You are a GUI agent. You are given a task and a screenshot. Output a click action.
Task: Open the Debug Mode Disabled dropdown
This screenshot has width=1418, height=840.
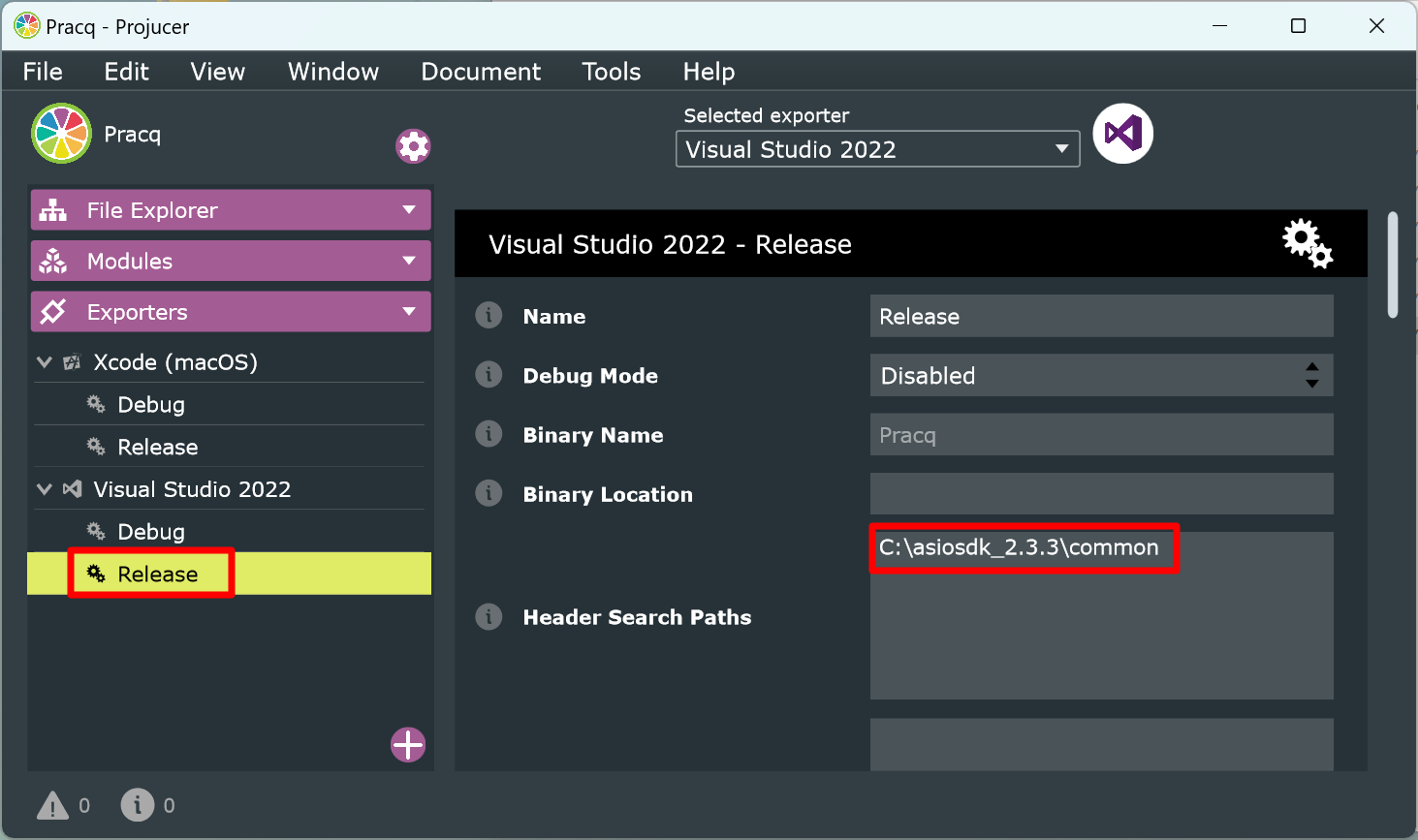click(x=1101, y=375)
